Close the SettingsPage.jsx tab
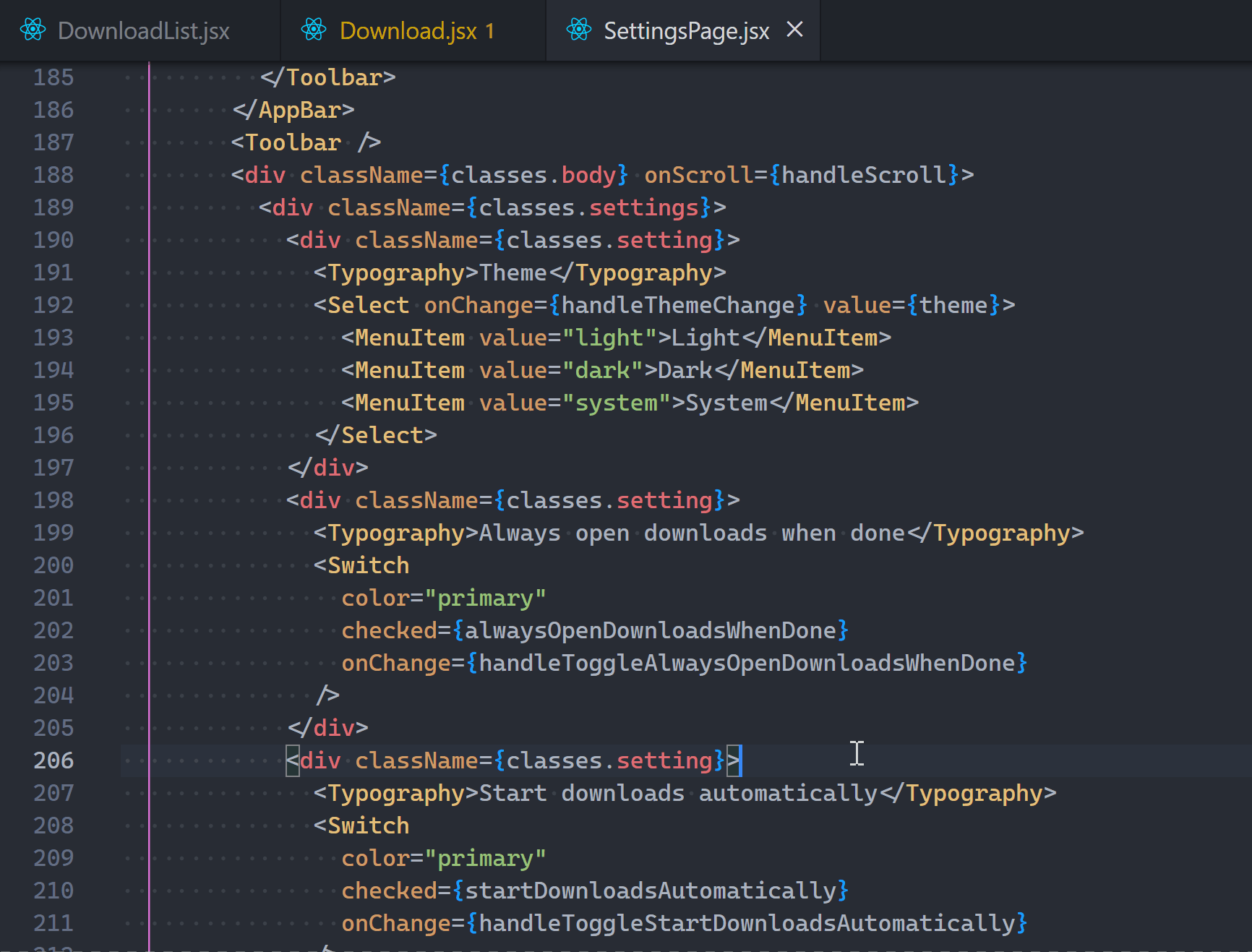1252x952 pixels. point(794,30)
